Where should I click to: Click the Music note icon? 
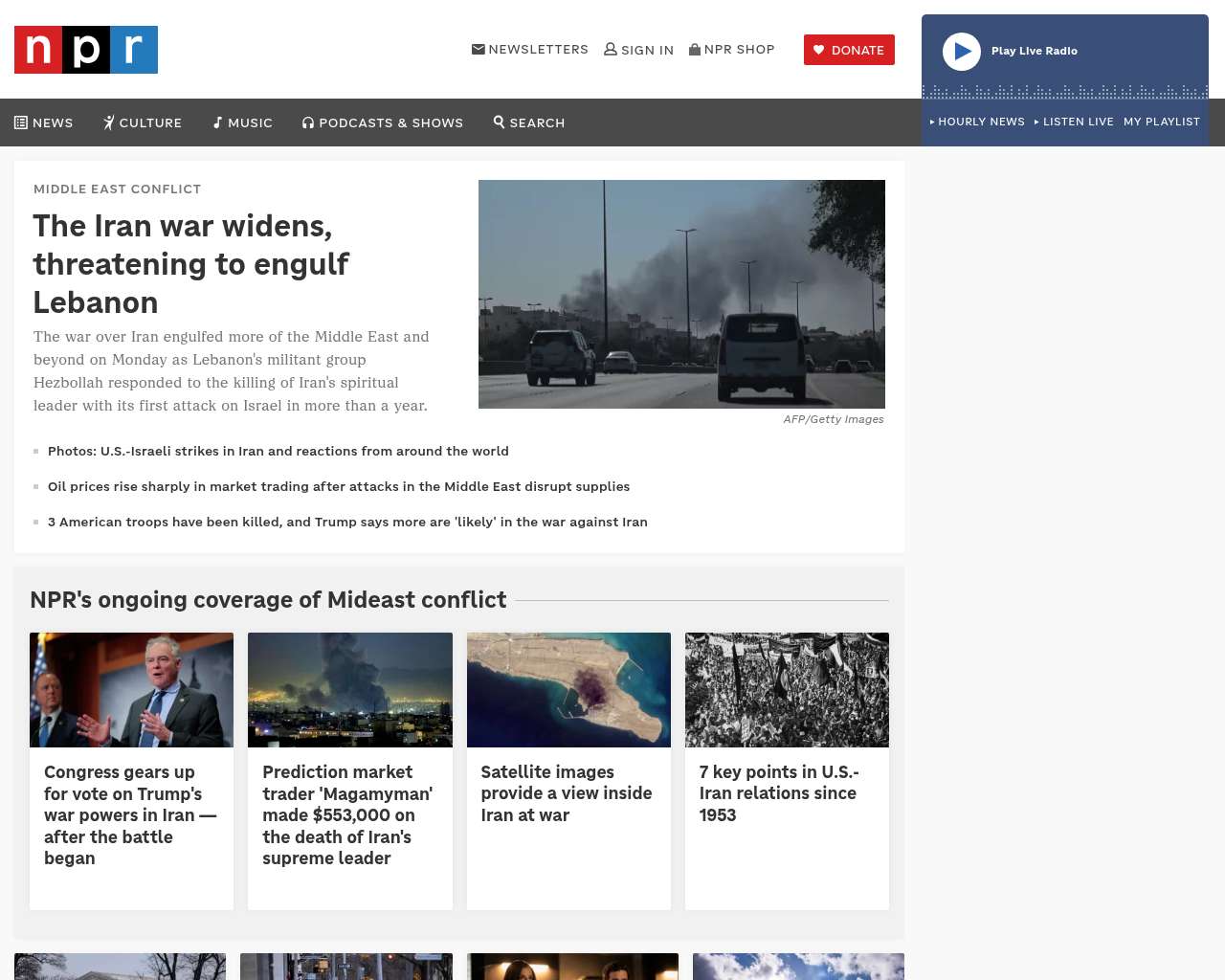point(217,122)
